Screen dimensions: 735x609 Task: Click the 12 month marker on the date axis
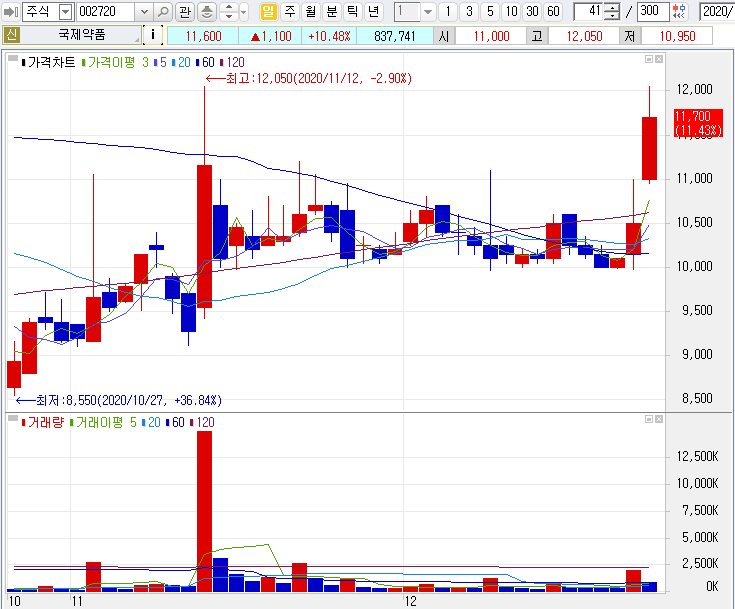tap(411, 601)
